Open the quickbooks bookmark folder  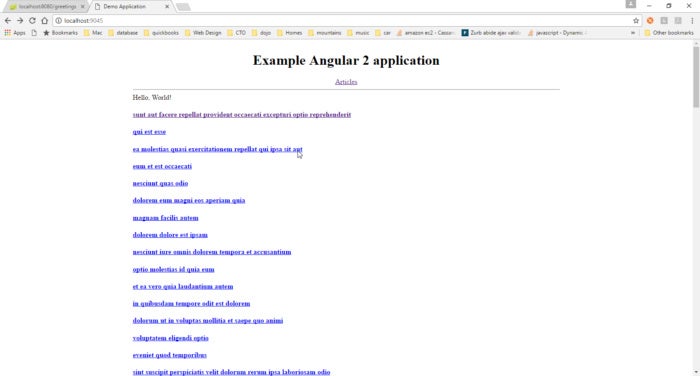point(161,33)
